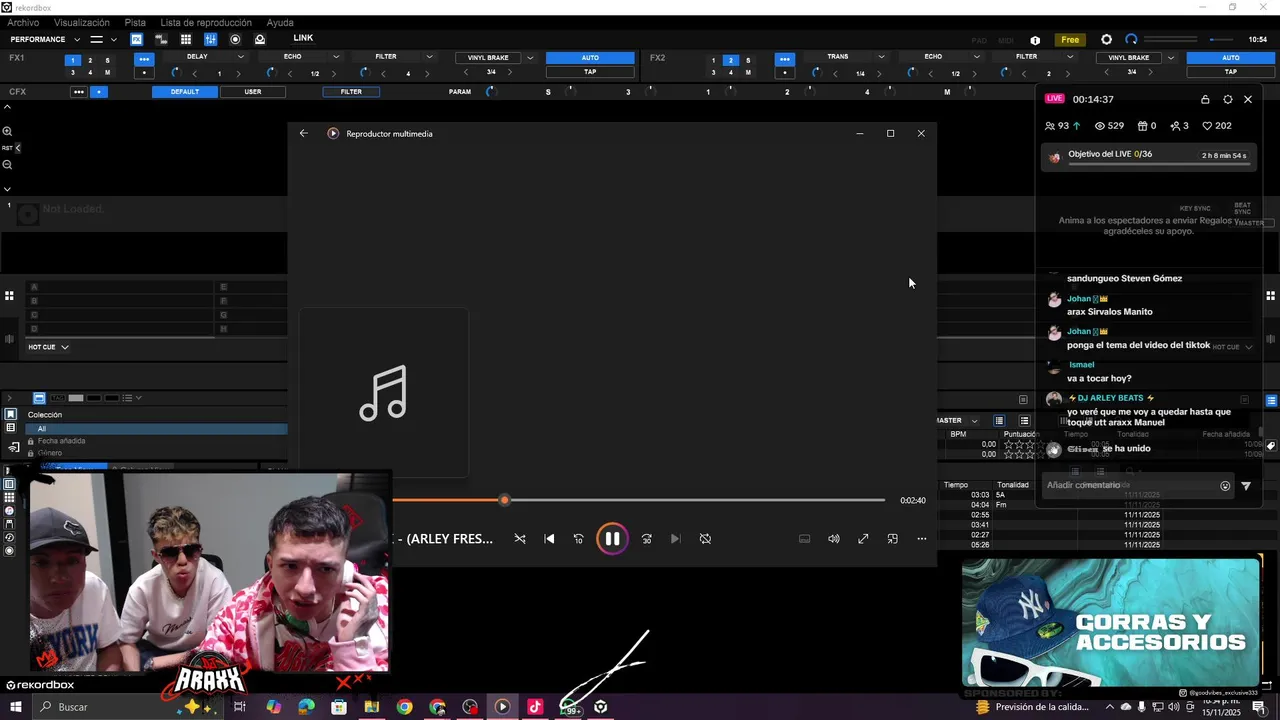Toggle the CFX FILTER effect button
This screenshot has width=1280, height=720.
351,92
